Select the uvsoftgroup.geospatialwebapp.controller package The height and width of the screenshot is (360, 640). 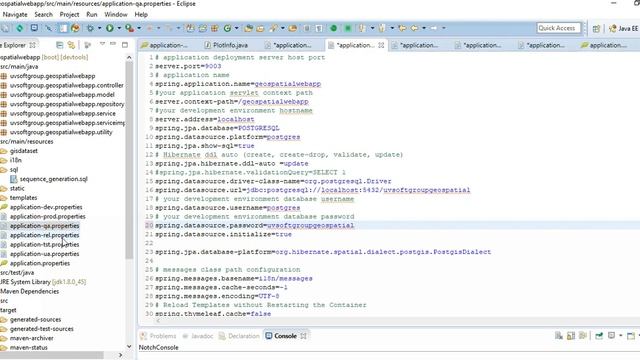tap(67, 86)
